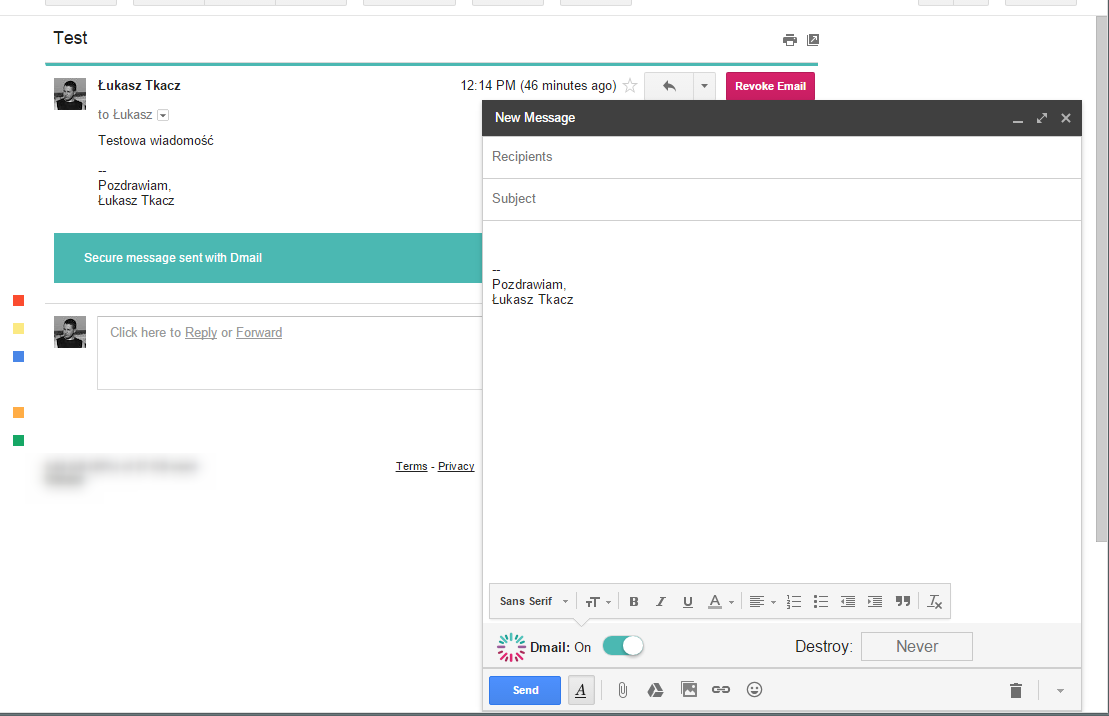Toggle the formatting options button

point(581,691)
